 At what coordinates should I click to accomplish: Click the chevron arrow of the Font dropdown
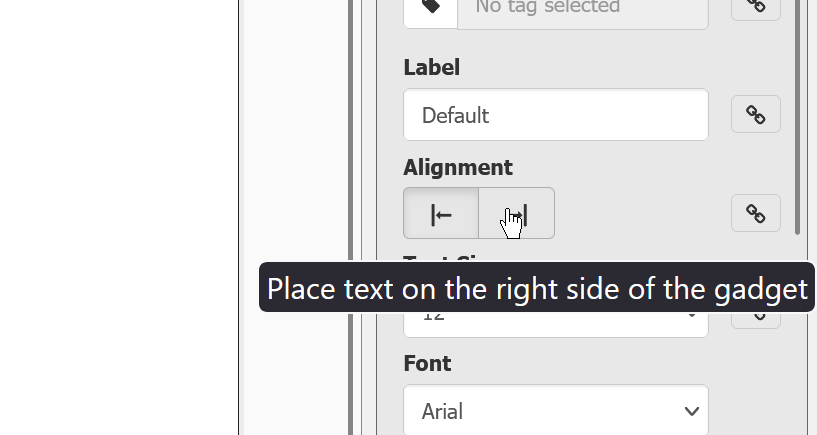click(691, 411)
